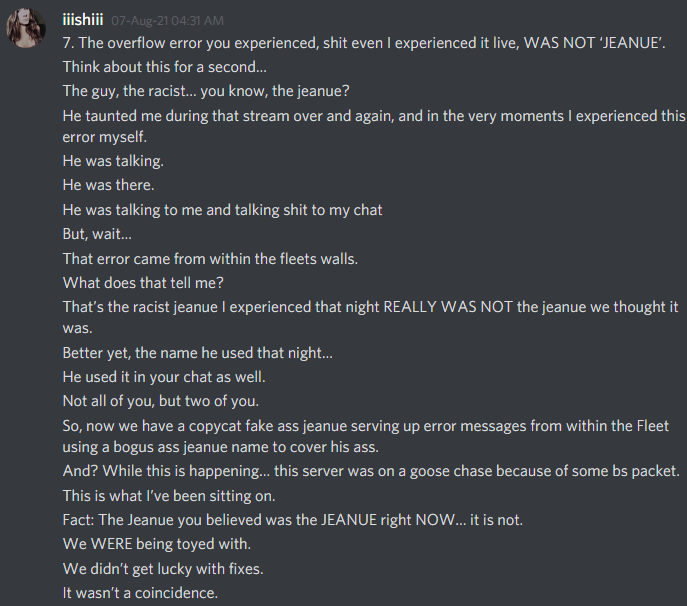Click "That error came from within" line
The width and height of the screenshot is (687, 606).
click(210, 259)
